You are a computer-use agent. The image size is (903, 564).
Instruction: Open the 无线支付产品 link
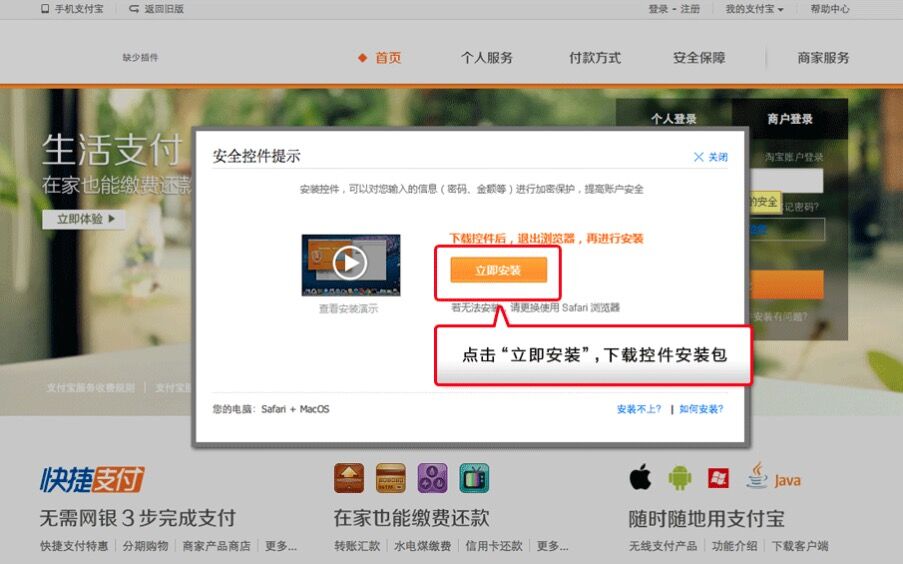(663, 546)
